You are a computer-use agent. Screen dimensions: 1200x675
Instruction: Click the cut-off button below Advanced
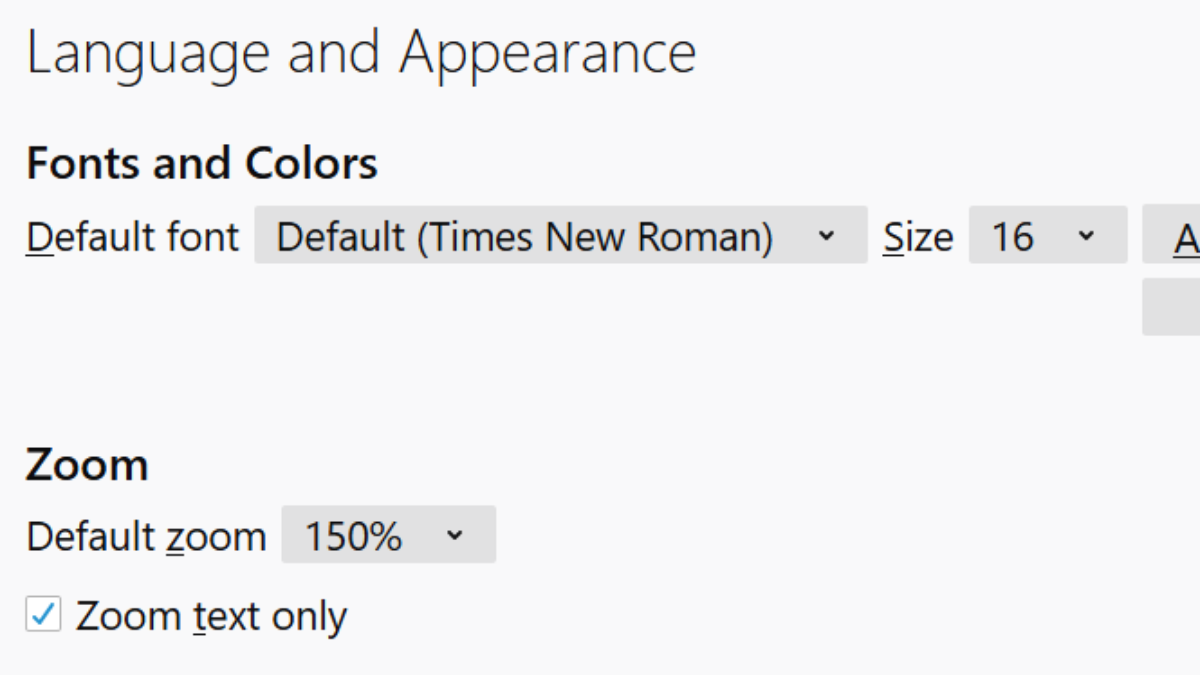(x=1172, y=307)
